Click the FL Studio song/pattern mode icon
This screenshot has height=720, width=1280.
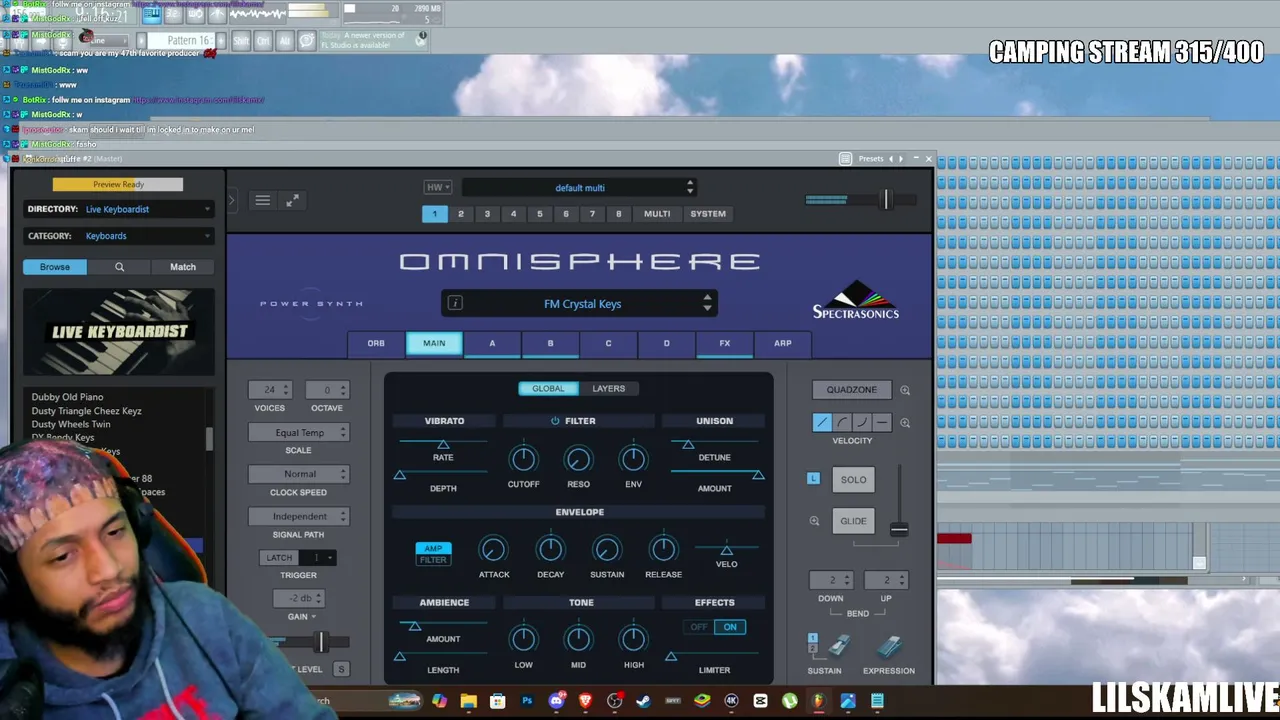tap(151, 14)
